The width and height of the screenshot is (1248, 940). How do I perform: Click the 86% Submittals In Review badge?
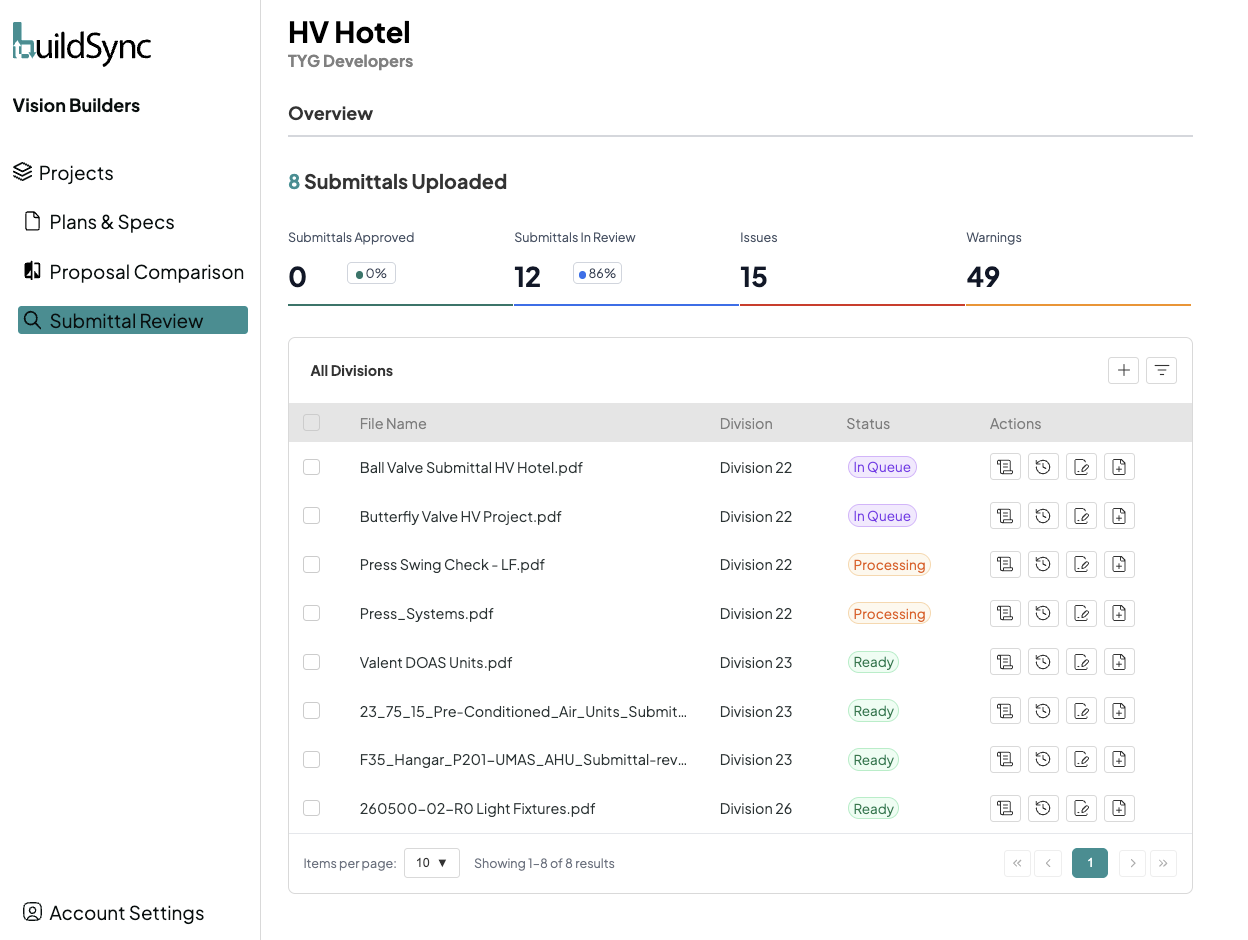click(597, 271)
